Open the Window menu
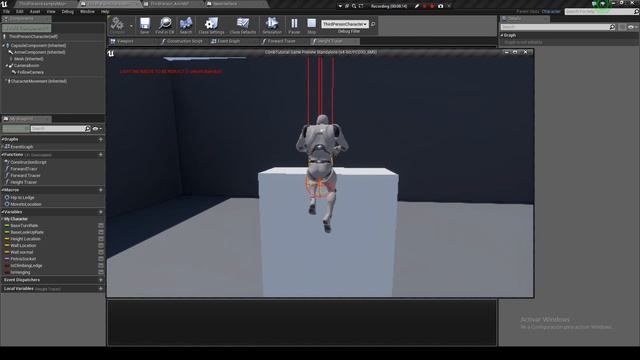 [x=87, y=11]
